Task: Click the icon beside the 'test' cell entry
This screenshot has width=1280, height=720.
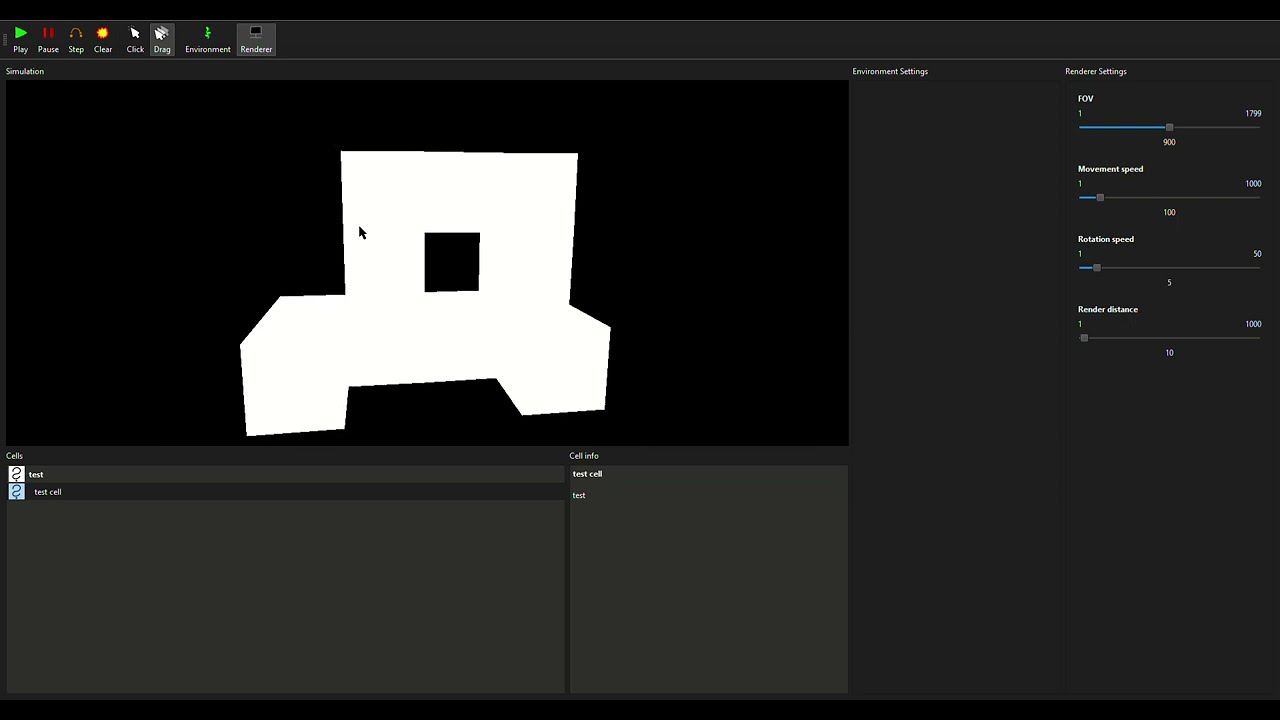Action: tap(16, 474)
